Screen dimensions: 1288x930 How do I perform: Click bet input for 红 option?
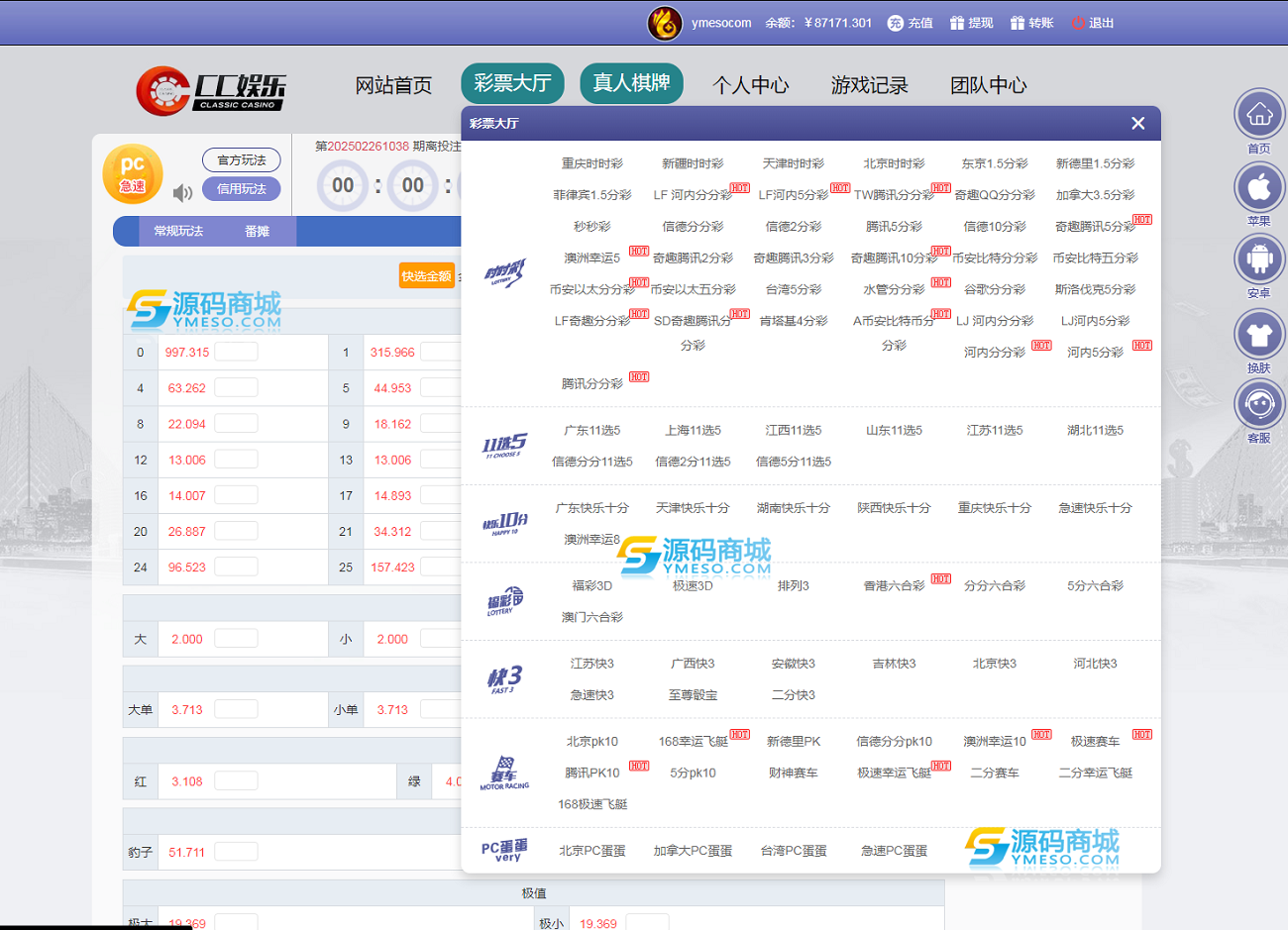(236, 781)
